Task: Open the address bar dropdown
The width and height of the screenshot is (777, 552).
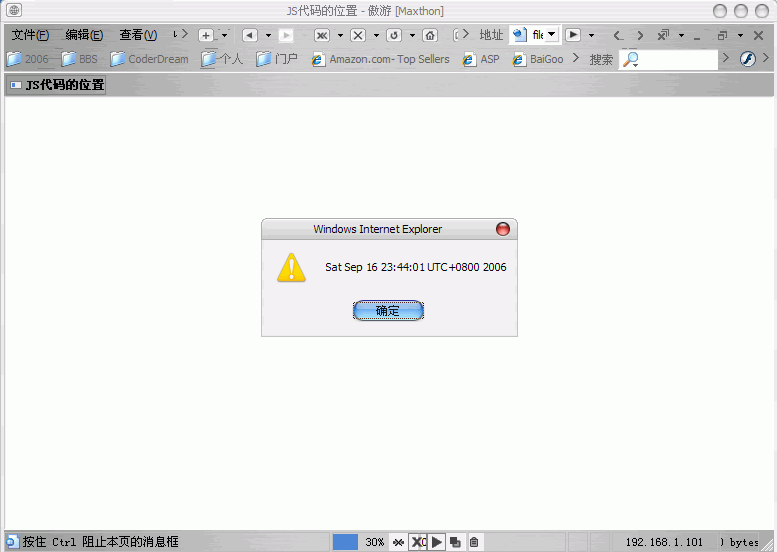Action: pyautogui.click(x=552, y=34)
